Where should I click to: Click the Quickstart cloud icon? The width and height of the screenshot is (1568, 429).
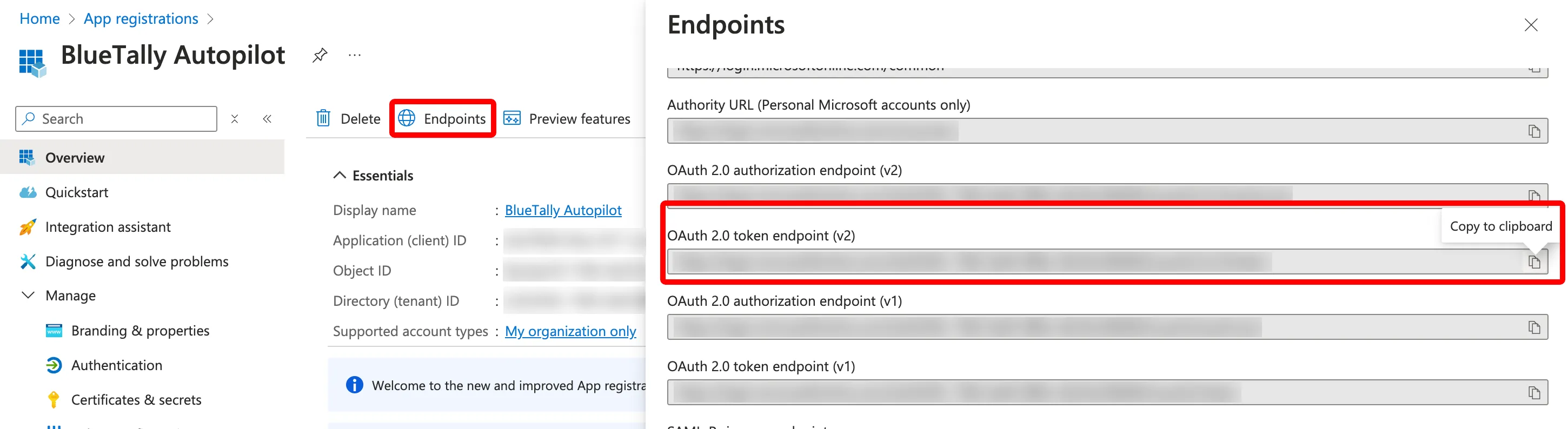28,192
